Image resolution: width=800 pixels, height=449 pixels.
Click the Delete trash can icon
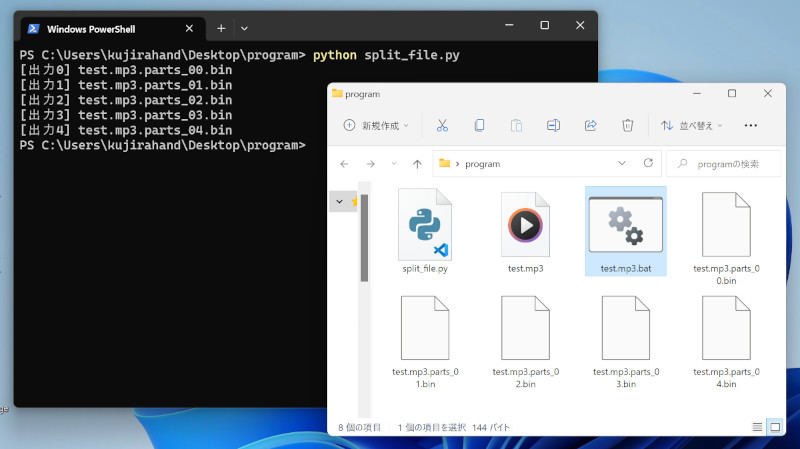pos(627,125)
